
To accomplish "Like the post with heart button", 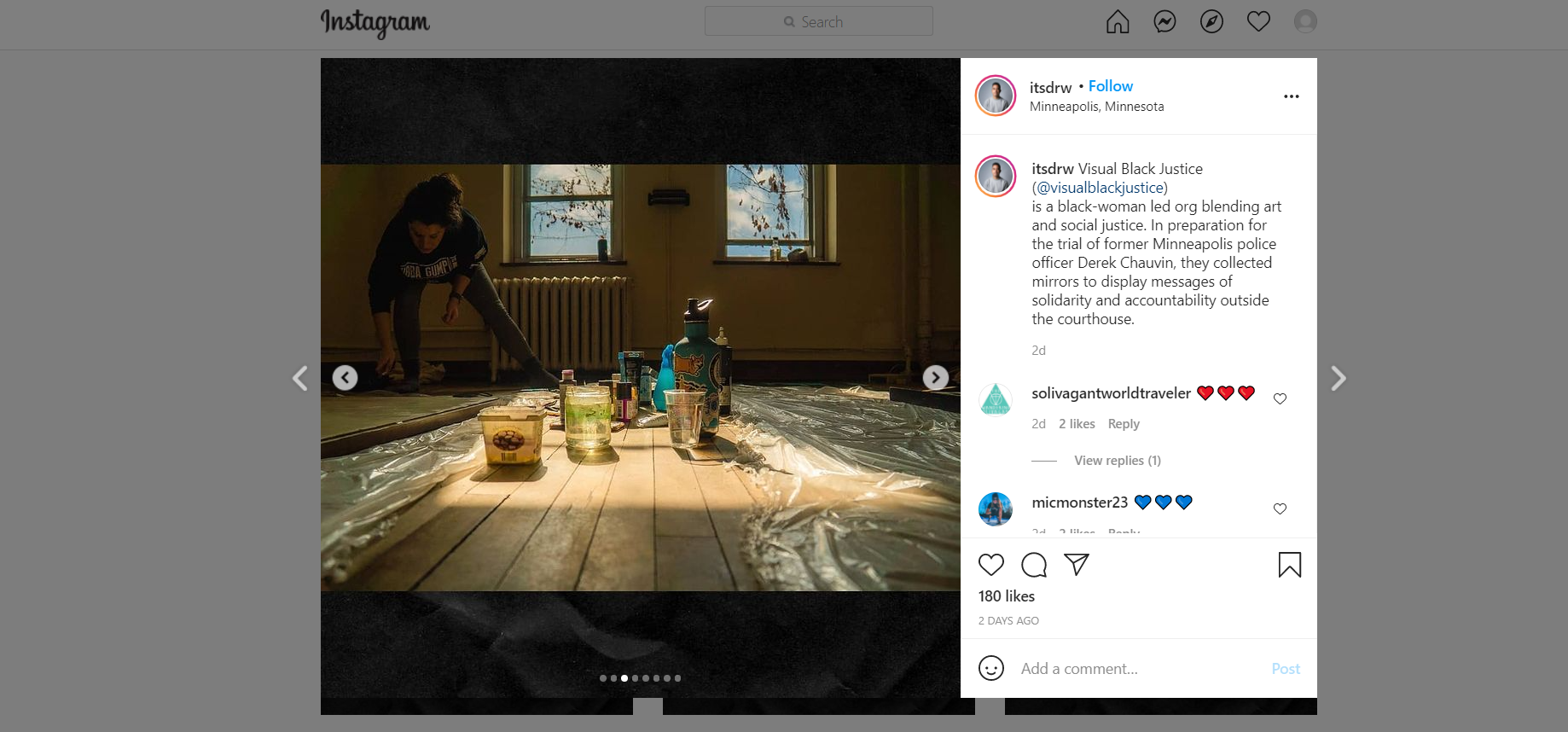I will 991,565.
